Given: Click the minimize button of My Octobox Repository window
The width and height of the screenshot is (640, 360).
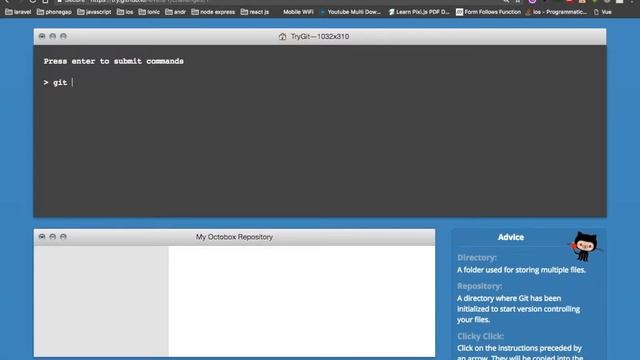Looking at the screenshot, I should pyautogui.click(x=53, y=237).
